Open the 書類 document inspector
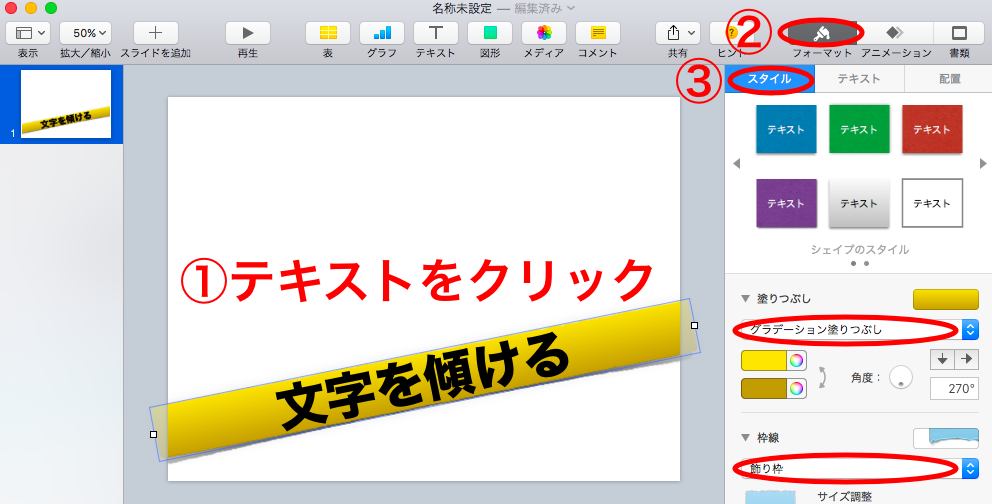This screenshot has width=992, height=504. pos(959,33)
